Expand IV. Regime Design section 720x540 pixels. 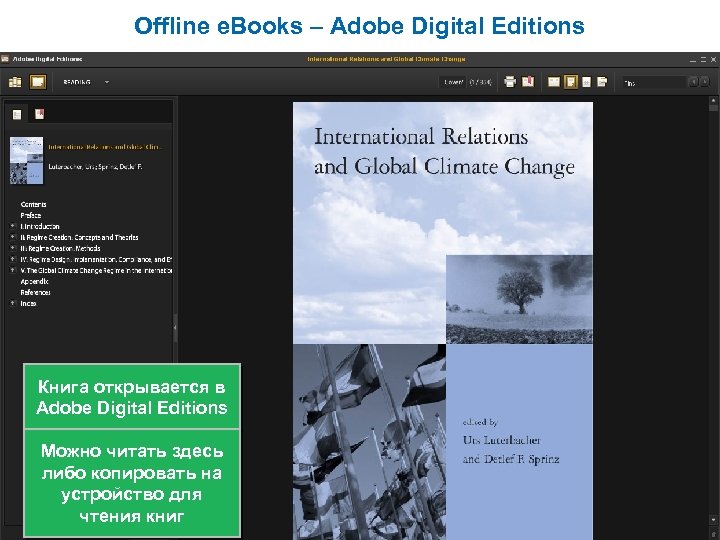13,259
